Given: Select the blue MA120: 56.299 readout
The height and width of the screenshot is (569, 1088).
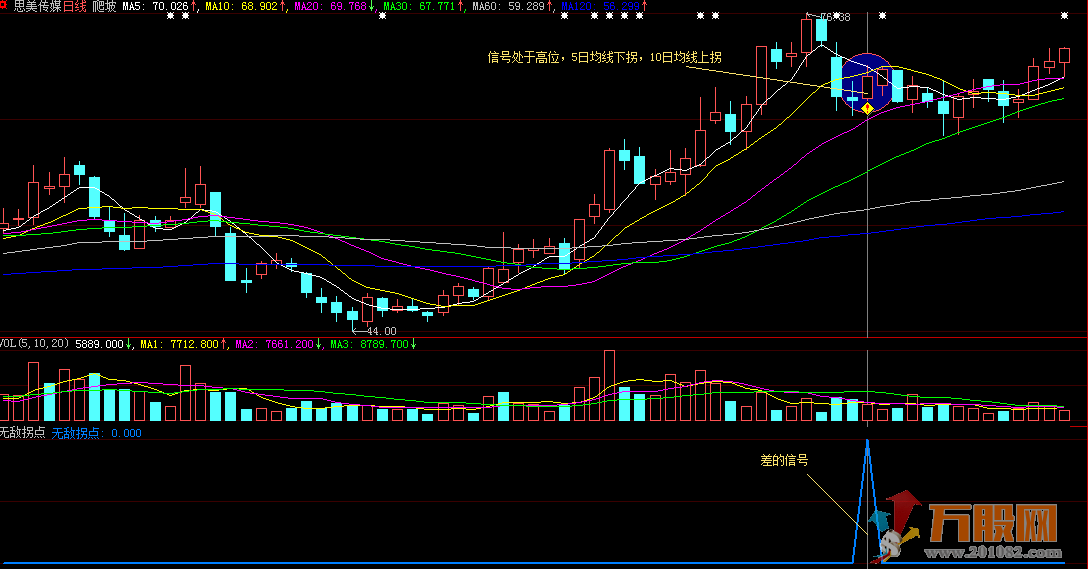Looking at the screenshot, I should coord(604,6).
